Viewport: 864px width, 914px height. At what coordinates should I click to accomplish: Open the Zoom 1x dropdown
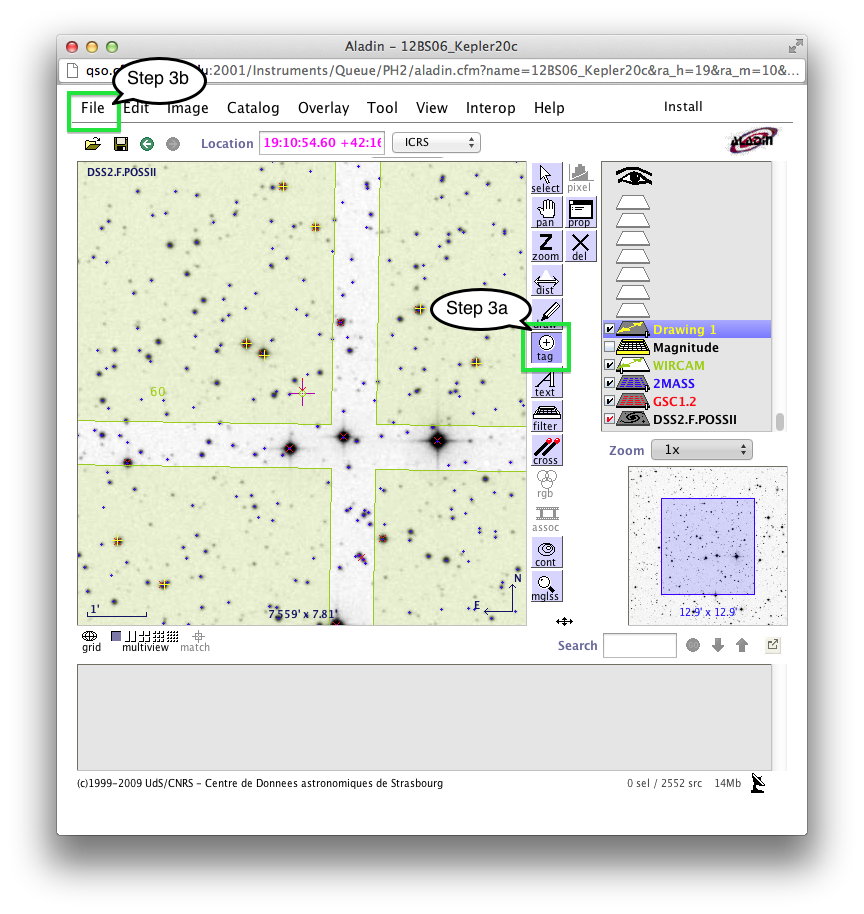(701, 450)
